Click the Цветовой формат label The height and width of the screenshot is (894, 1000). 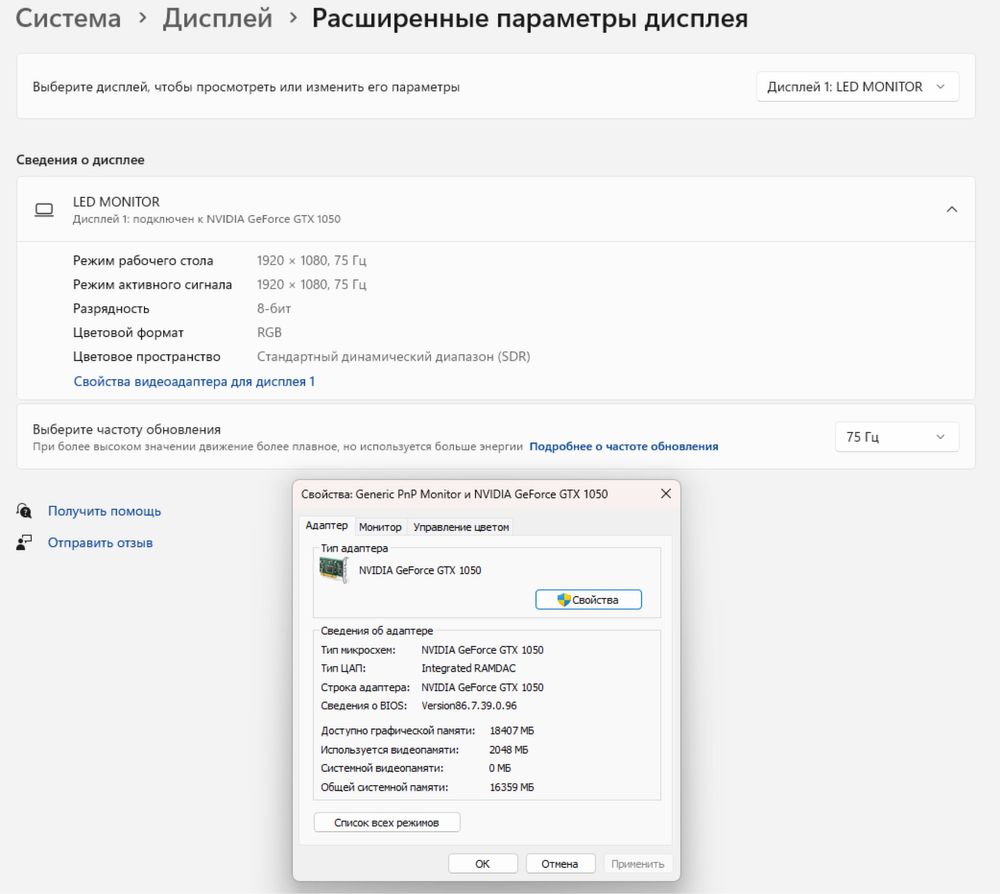coord(128,332)
